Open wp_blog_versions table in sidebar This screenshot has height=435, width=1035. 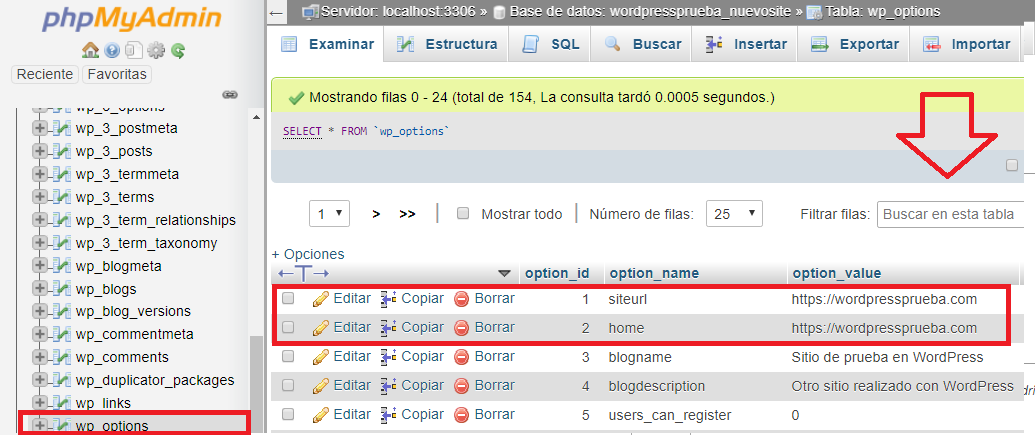[x=133, y=312]
